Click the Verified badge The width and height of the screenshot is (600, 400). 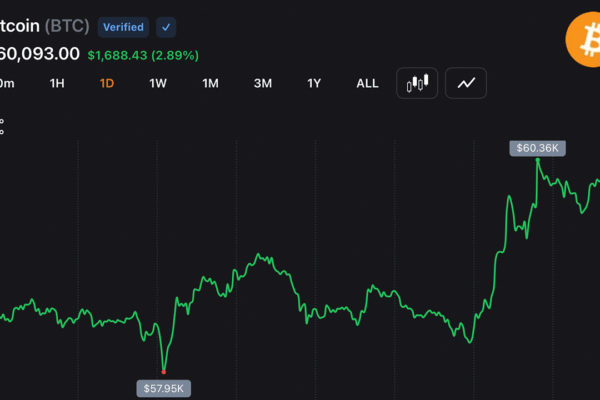point(123,27)
